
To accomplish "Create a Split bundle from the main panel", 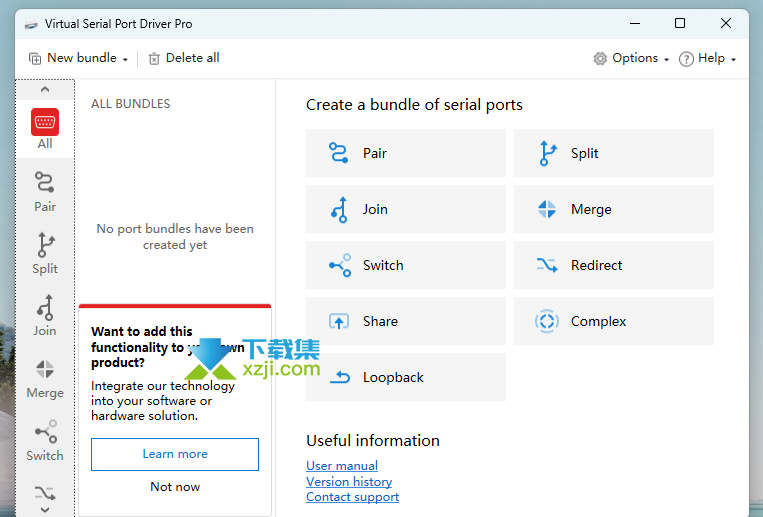I will 614,153.
